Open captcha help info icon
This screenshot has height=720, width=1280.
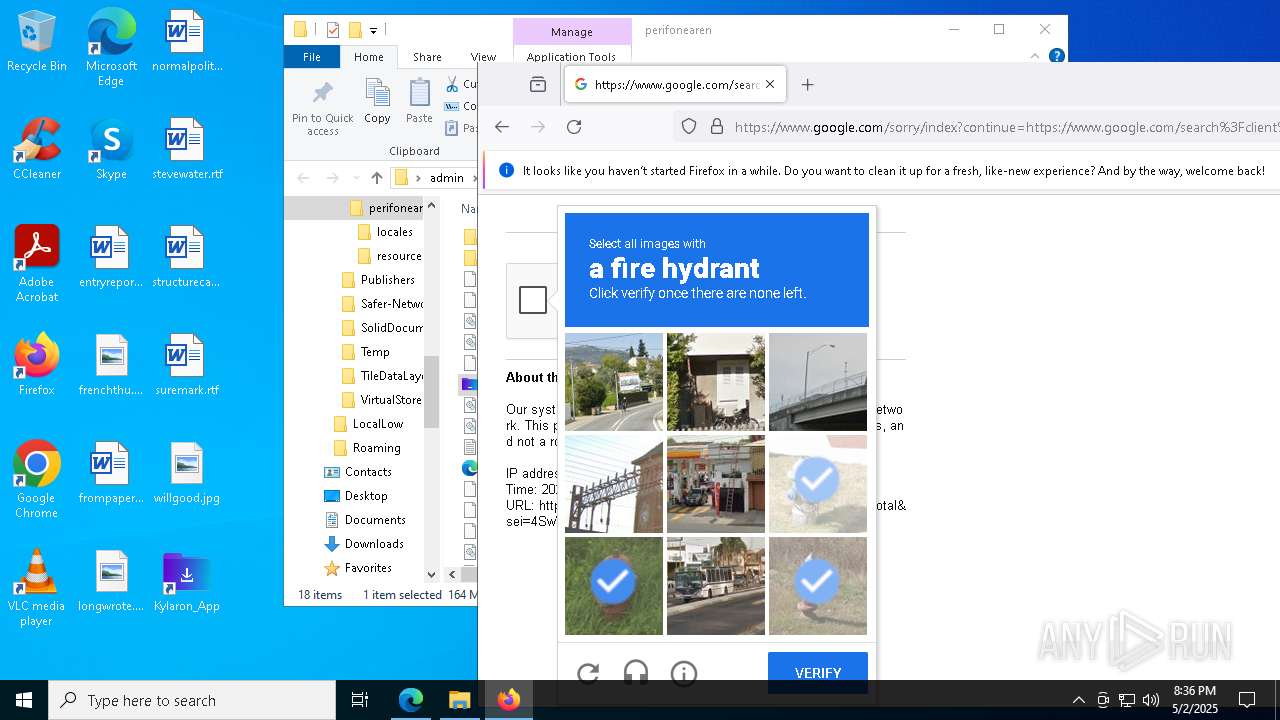[x=684, y=673]
